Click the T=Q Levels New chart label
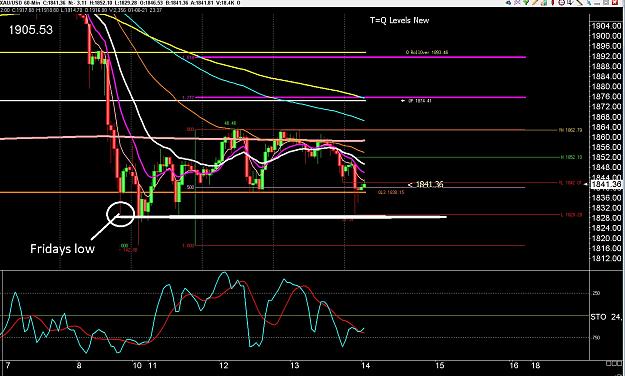This screenshot has width=625, height=376. [399, 20]
